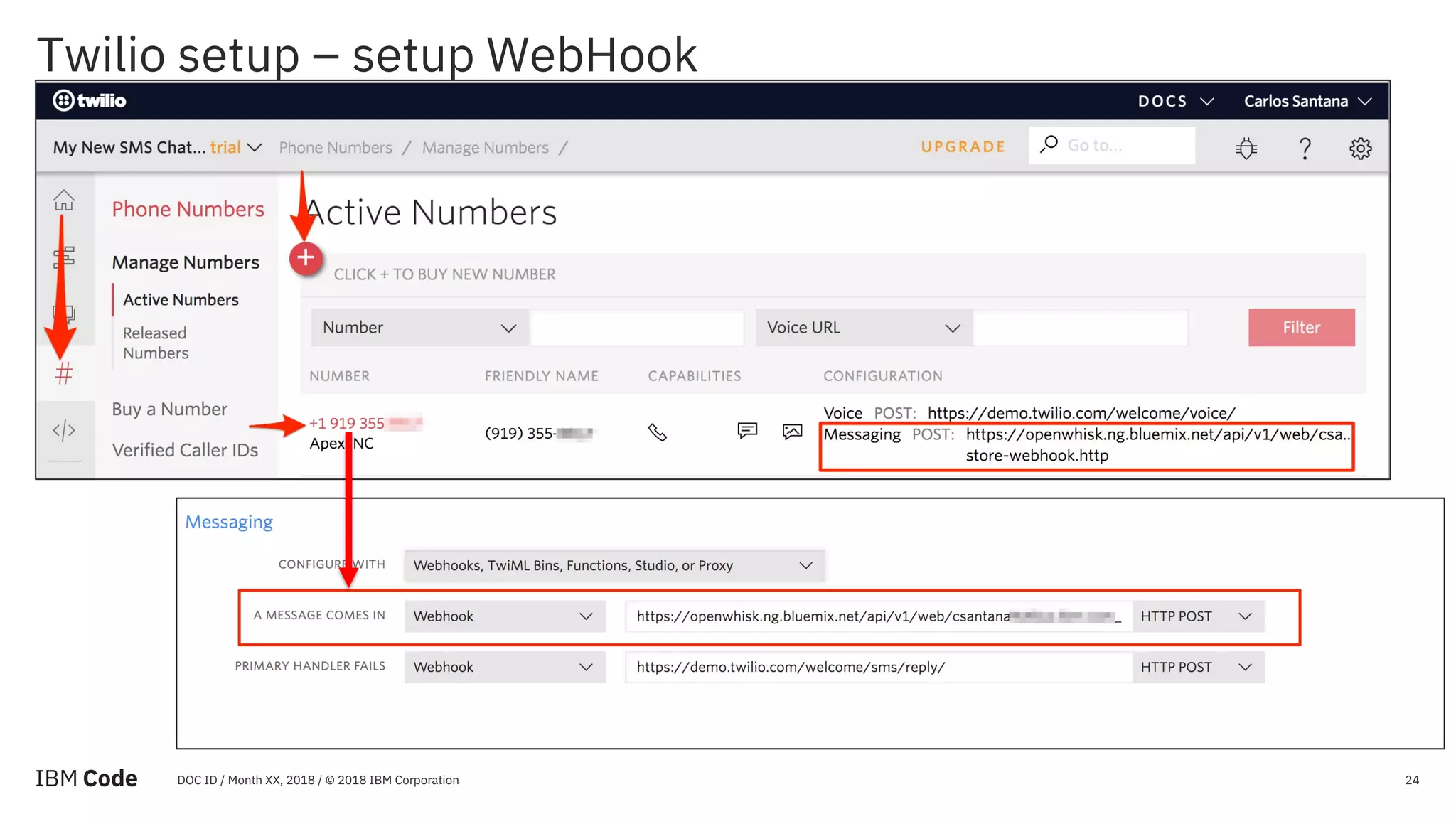Viewport: 1456px width, 819px height.
Task: Open the Configure With dropdown
Action: (614, 565)
